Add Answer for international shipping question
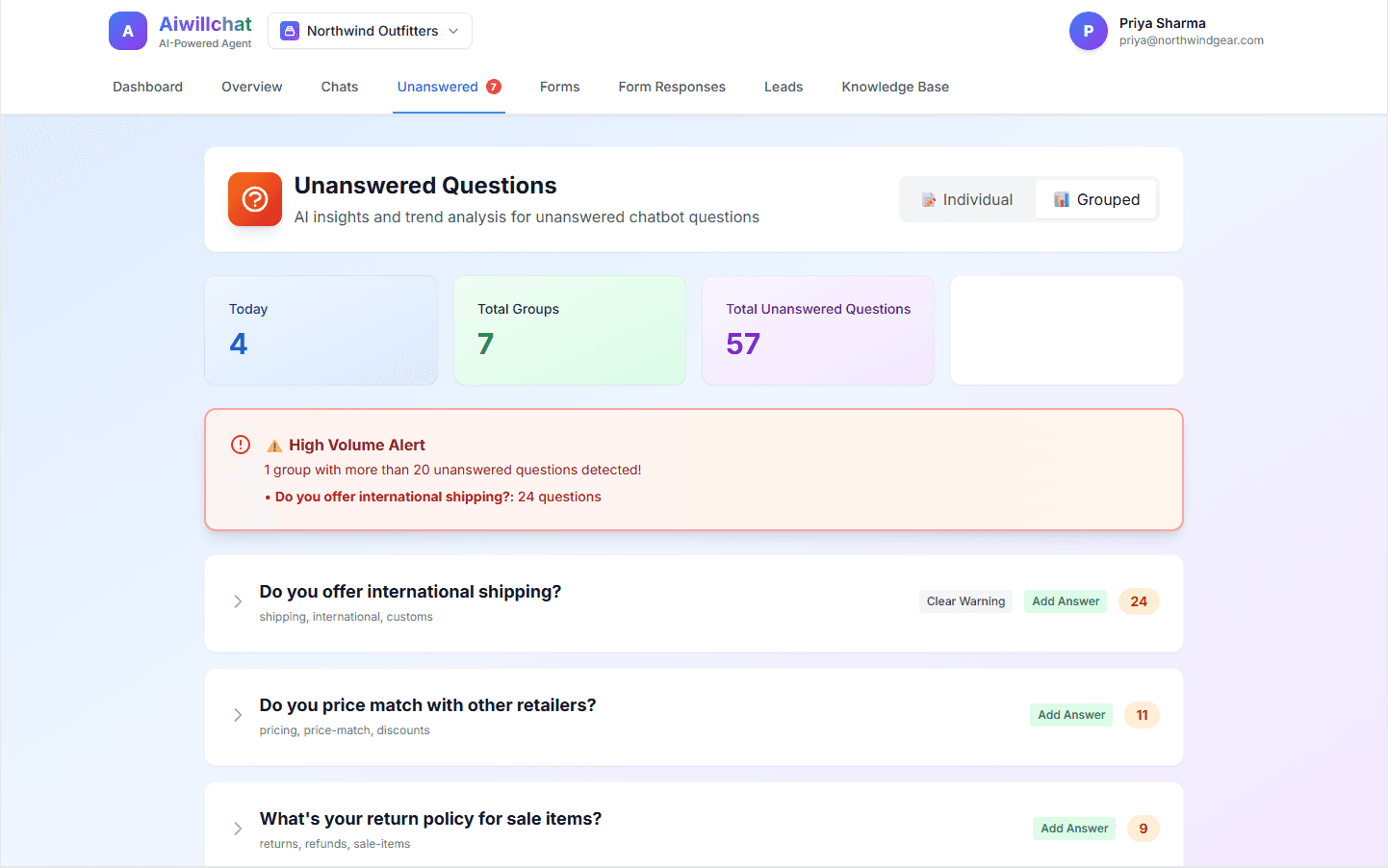1388x868 pixels. click(x=1066, y=601)
